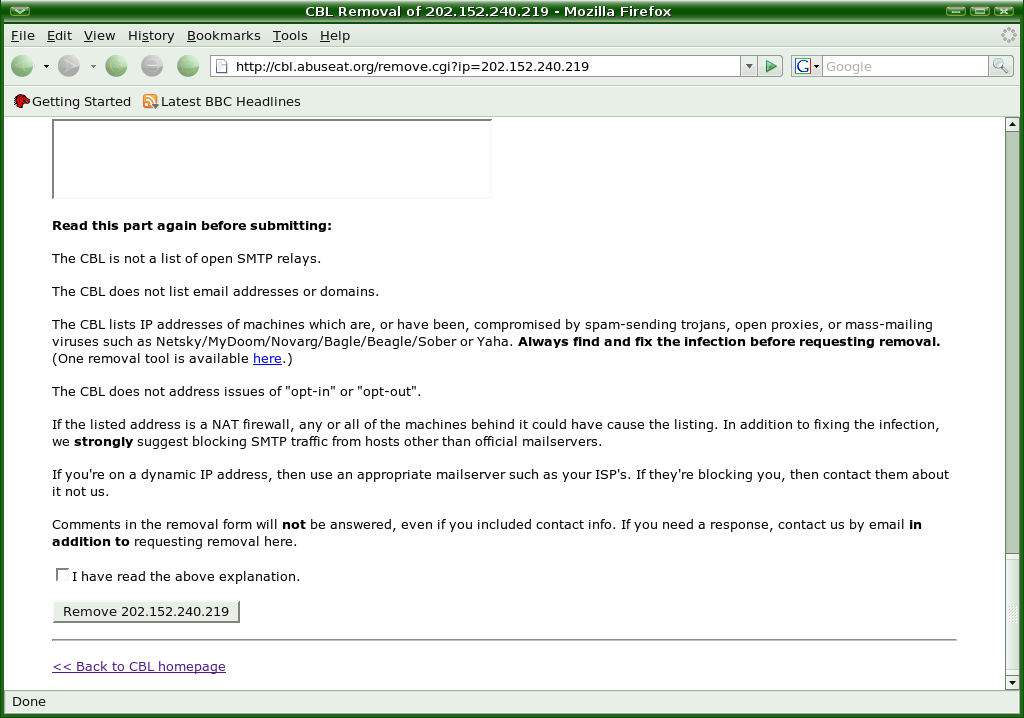This screenshot has height=718, width=1024.
Task: Reload the current page
Action: tap(116, 66)
